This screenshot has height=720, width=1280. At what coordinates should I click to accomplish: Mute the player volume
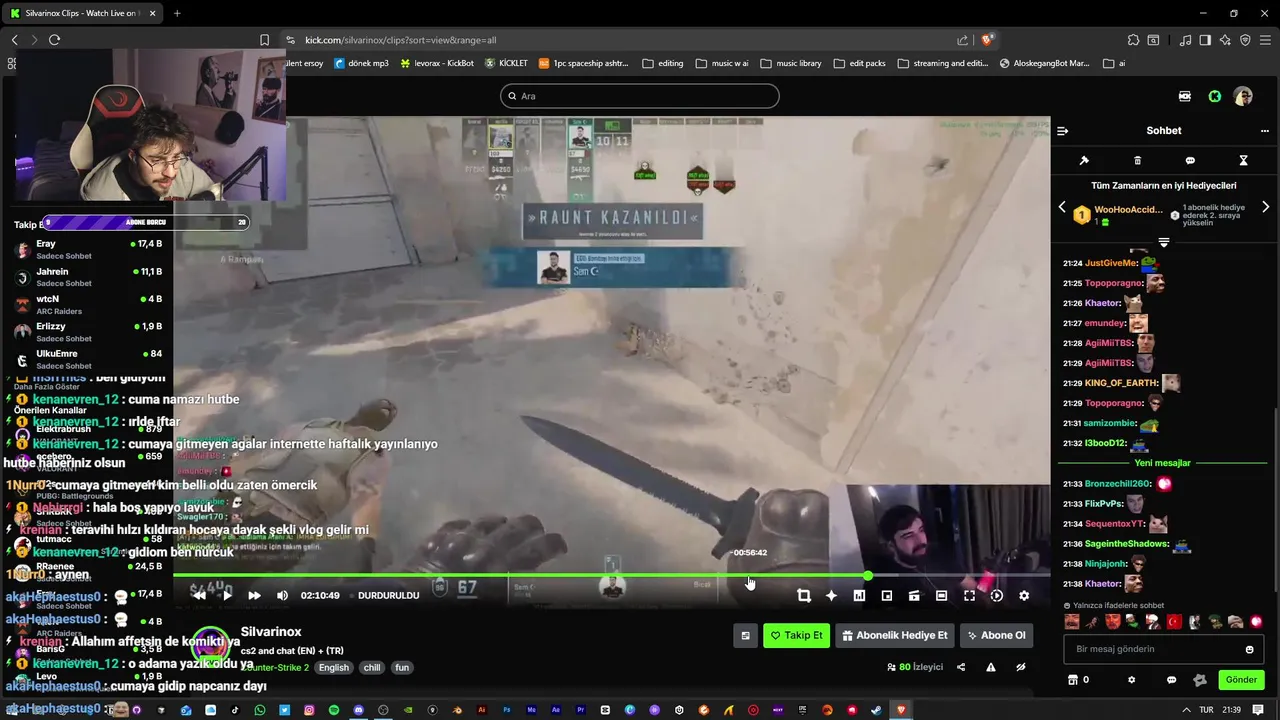282,595
